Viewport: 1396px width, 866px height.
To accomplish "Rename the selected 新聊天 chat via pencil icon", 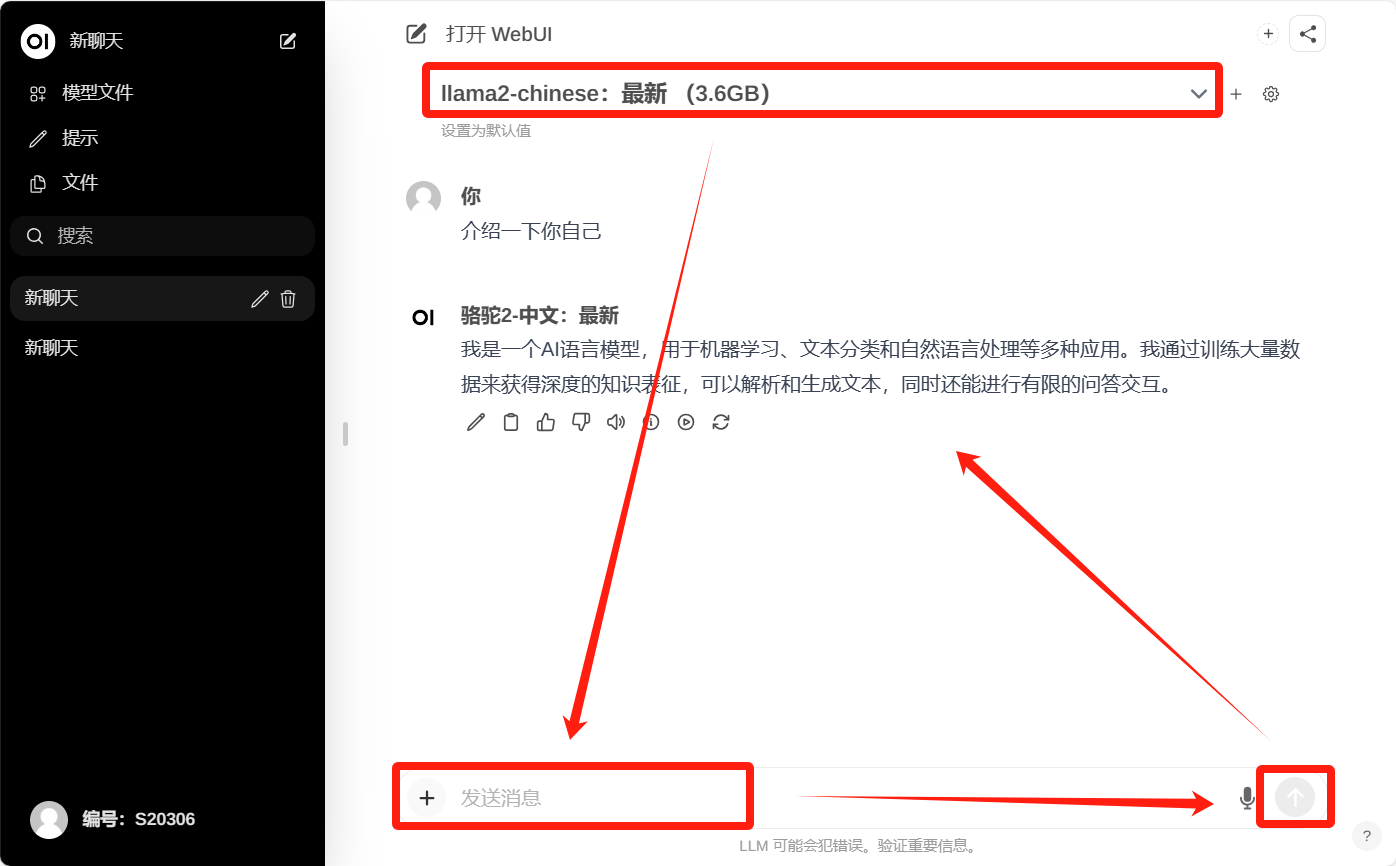I will (260, 299).
